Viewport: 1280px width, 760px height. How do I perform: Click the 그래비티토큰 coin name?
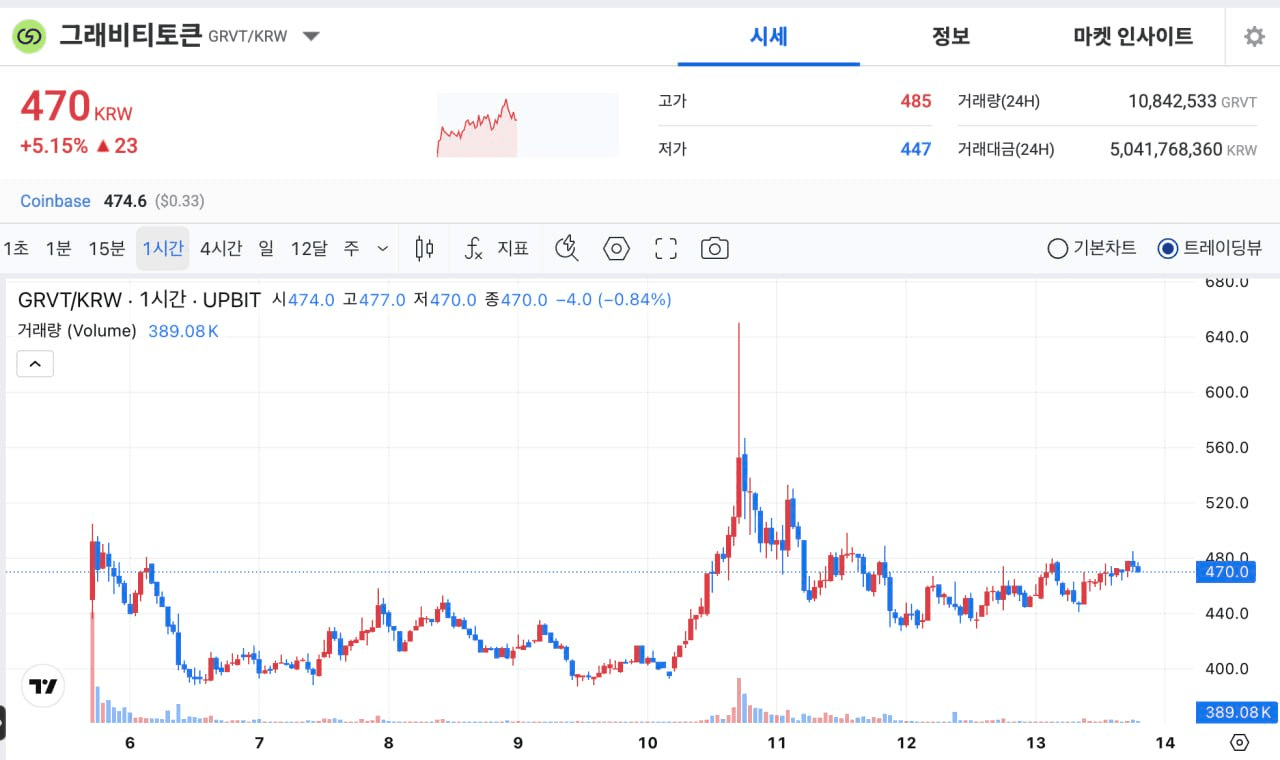[131, 37]
